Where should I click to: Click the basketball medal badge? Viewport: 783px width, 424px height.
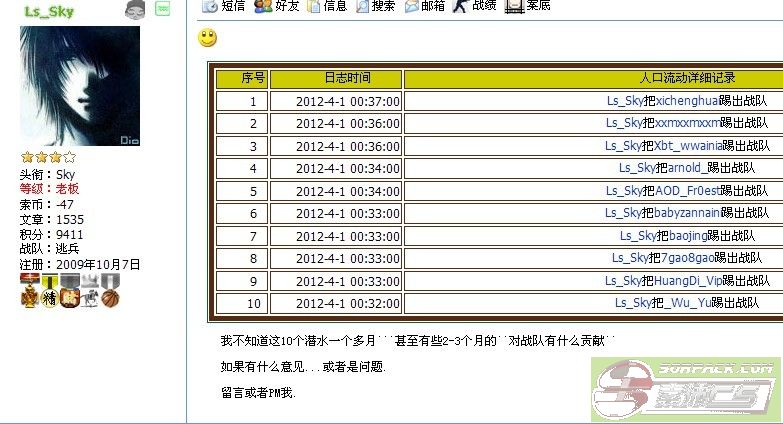[110, 296]
